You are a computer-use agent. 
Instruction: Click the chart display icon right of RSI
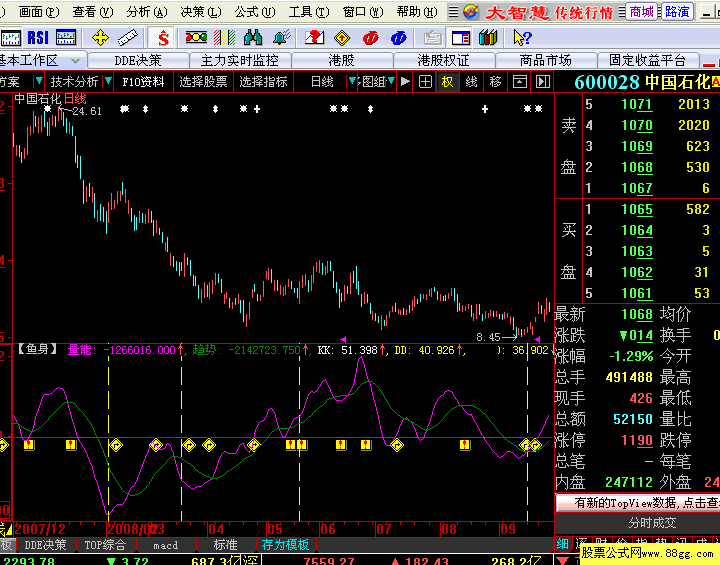[x=66, y=38]
